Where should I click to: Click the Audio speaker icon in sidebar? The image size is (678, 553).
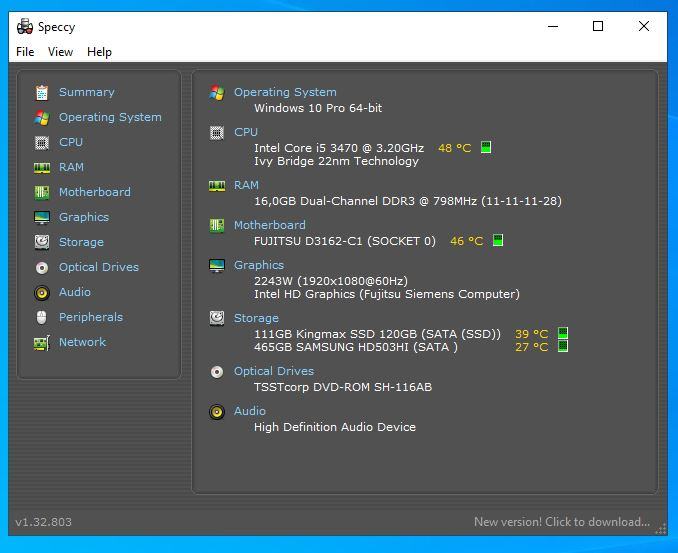point(41,292)
